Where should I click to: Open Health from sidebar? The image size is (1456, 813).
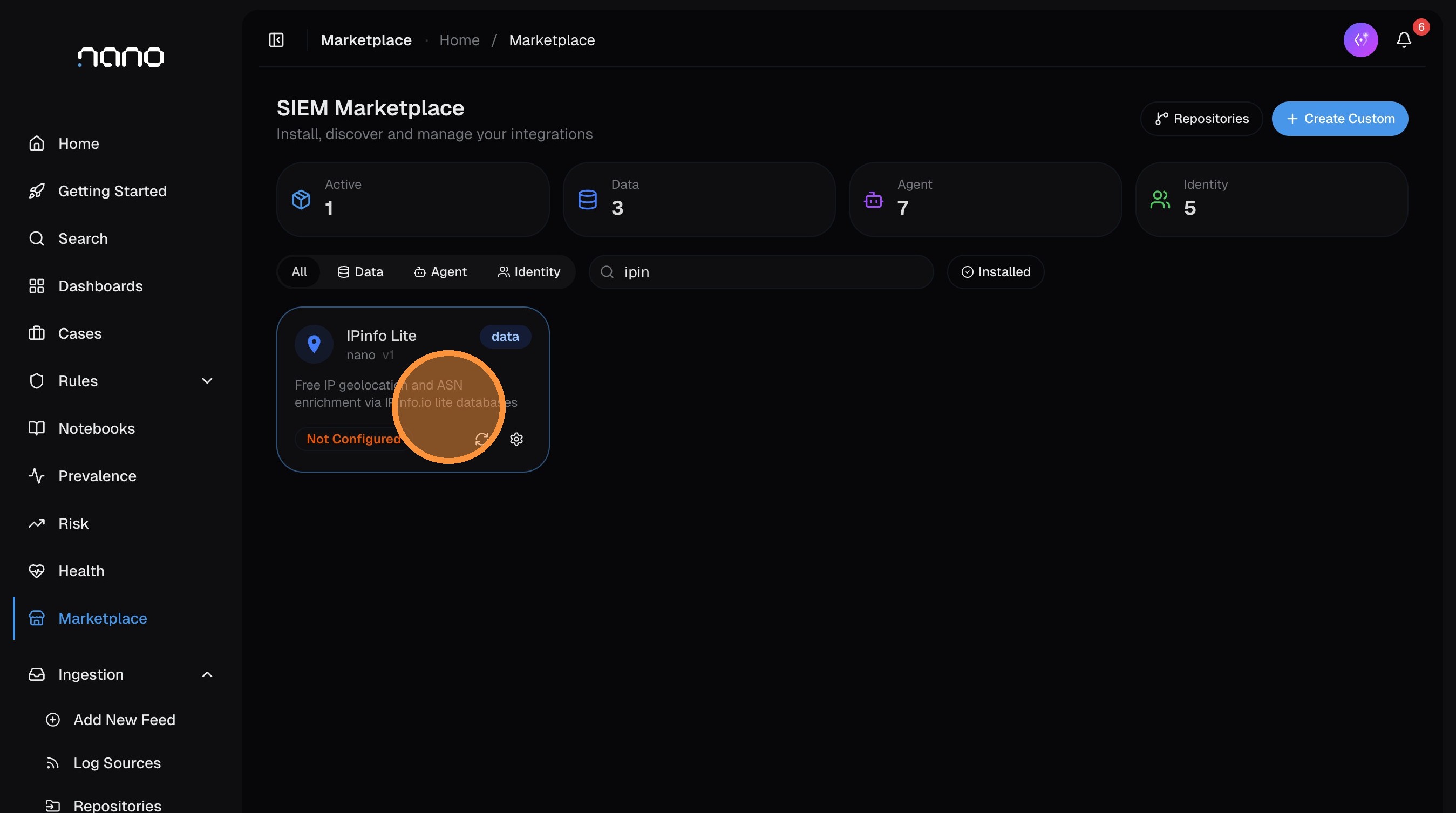81,571
